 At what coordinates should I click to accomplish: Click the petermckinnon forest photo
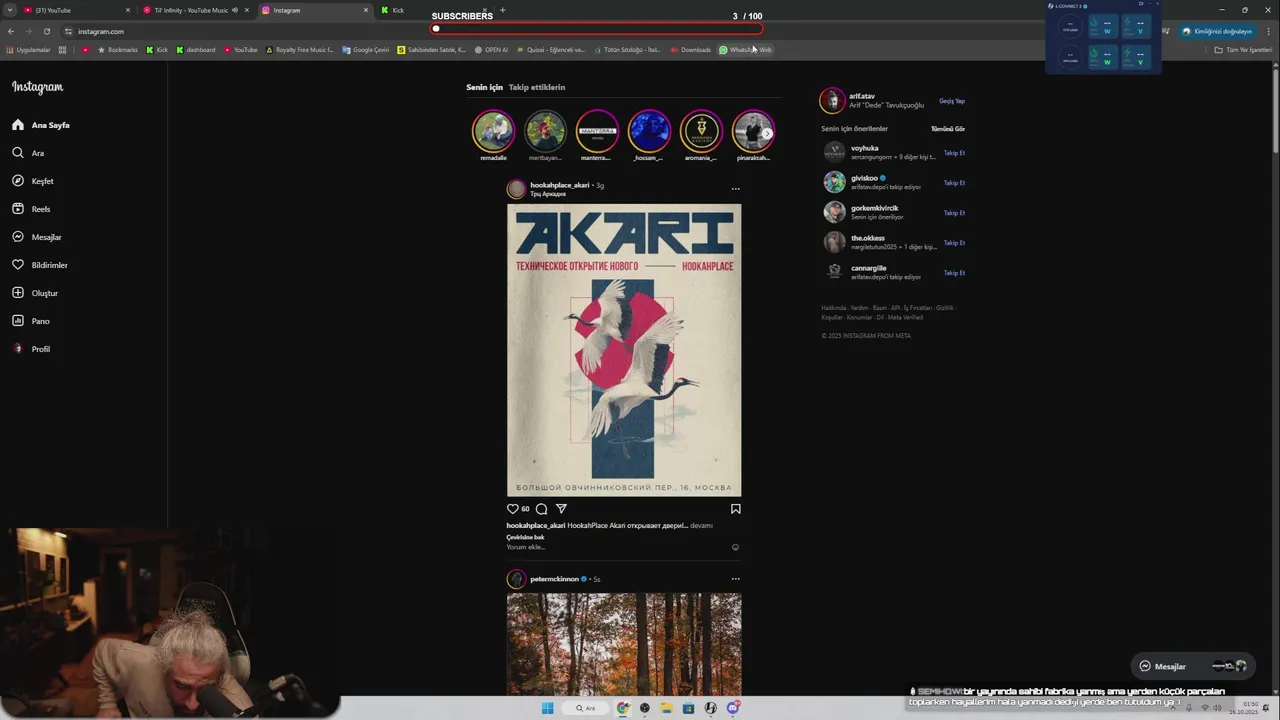[624, 644]
